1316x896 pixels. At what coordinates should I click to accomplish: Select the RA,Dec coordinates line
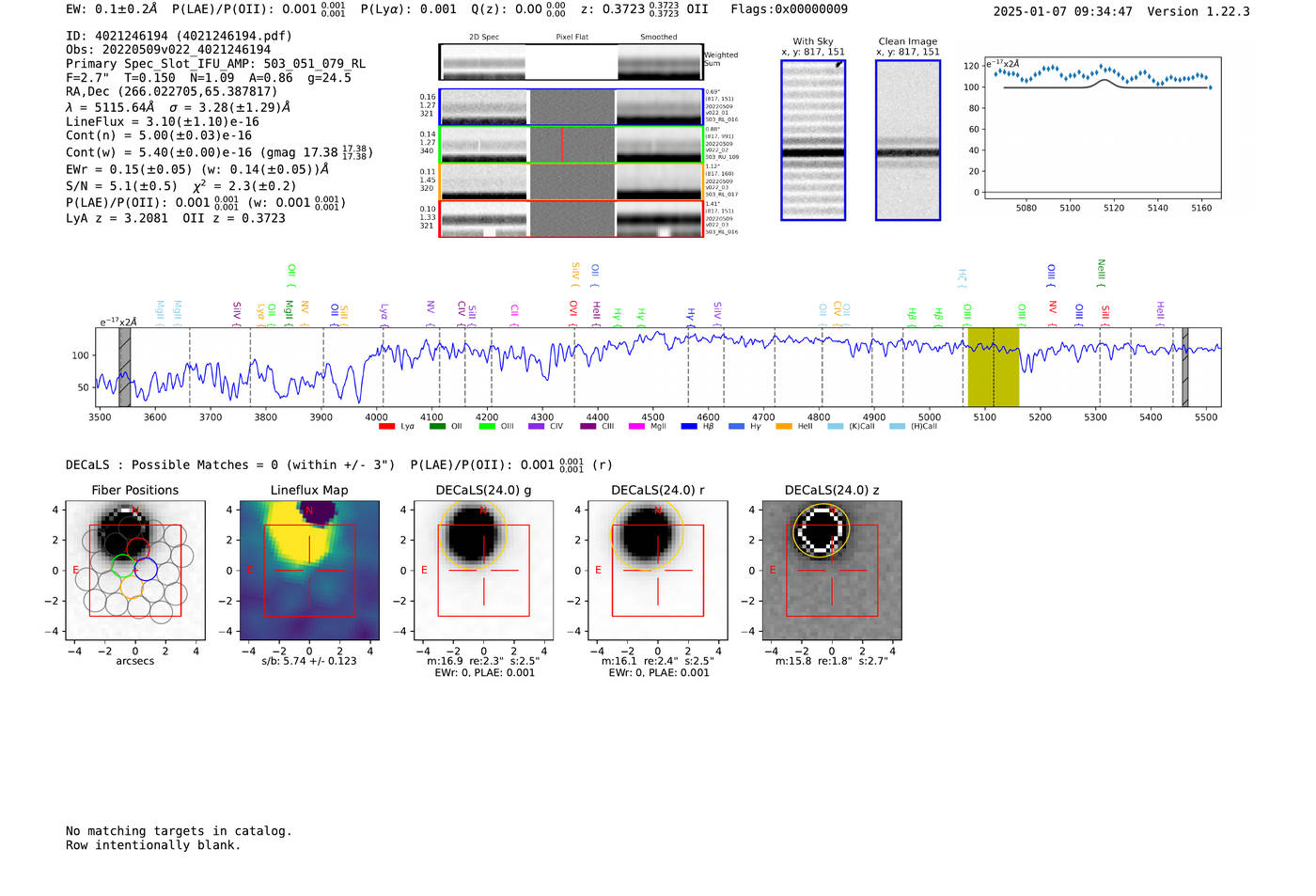coord(172,92)
